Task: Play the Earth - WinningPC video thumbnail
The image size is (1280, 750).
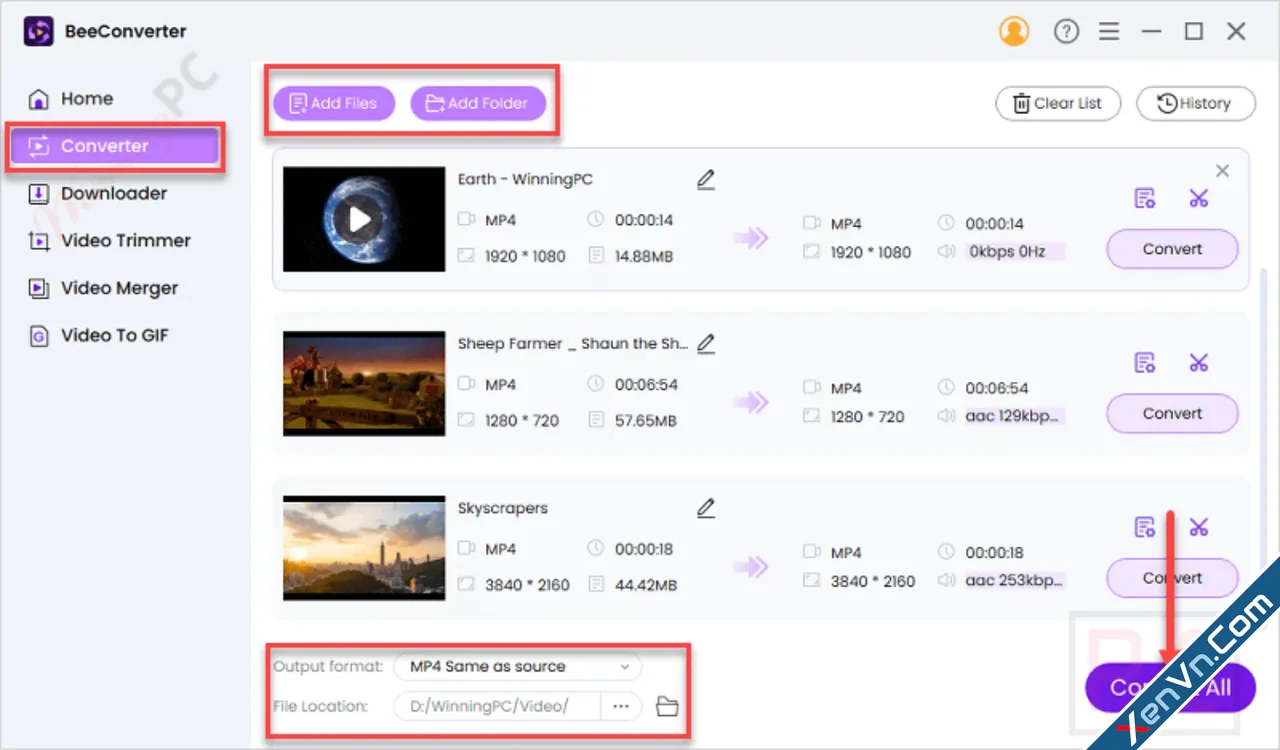Action: [360, 219]
